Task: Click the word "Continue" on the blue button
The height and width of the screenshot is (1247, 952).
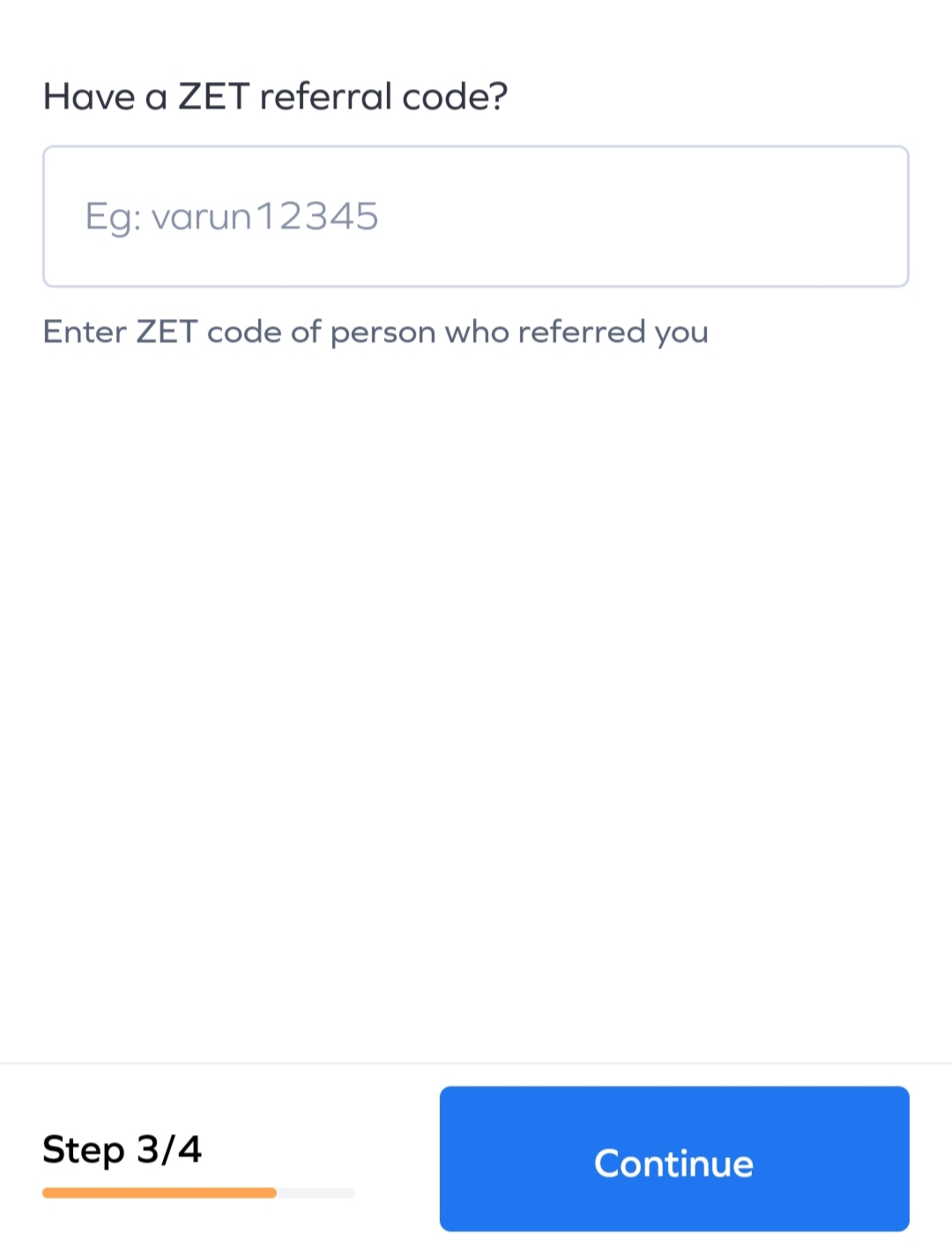Action: coord(674,1163)
